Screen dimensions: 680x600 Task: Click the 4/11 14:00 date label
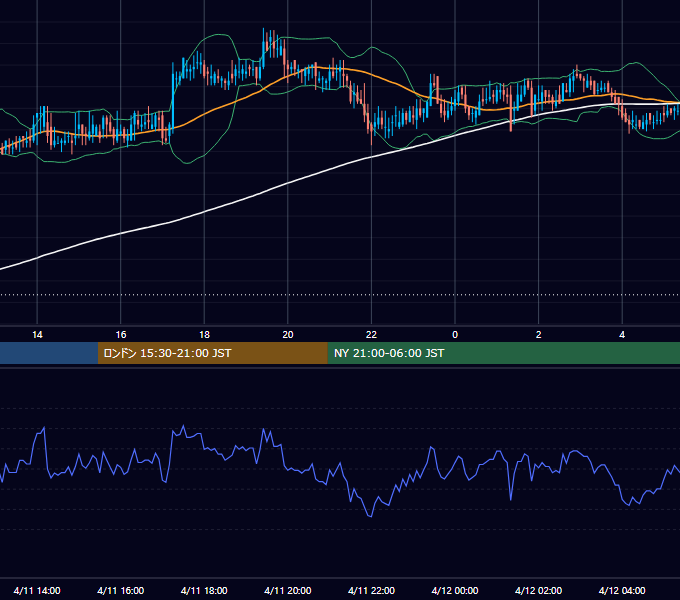pos(37,590)
